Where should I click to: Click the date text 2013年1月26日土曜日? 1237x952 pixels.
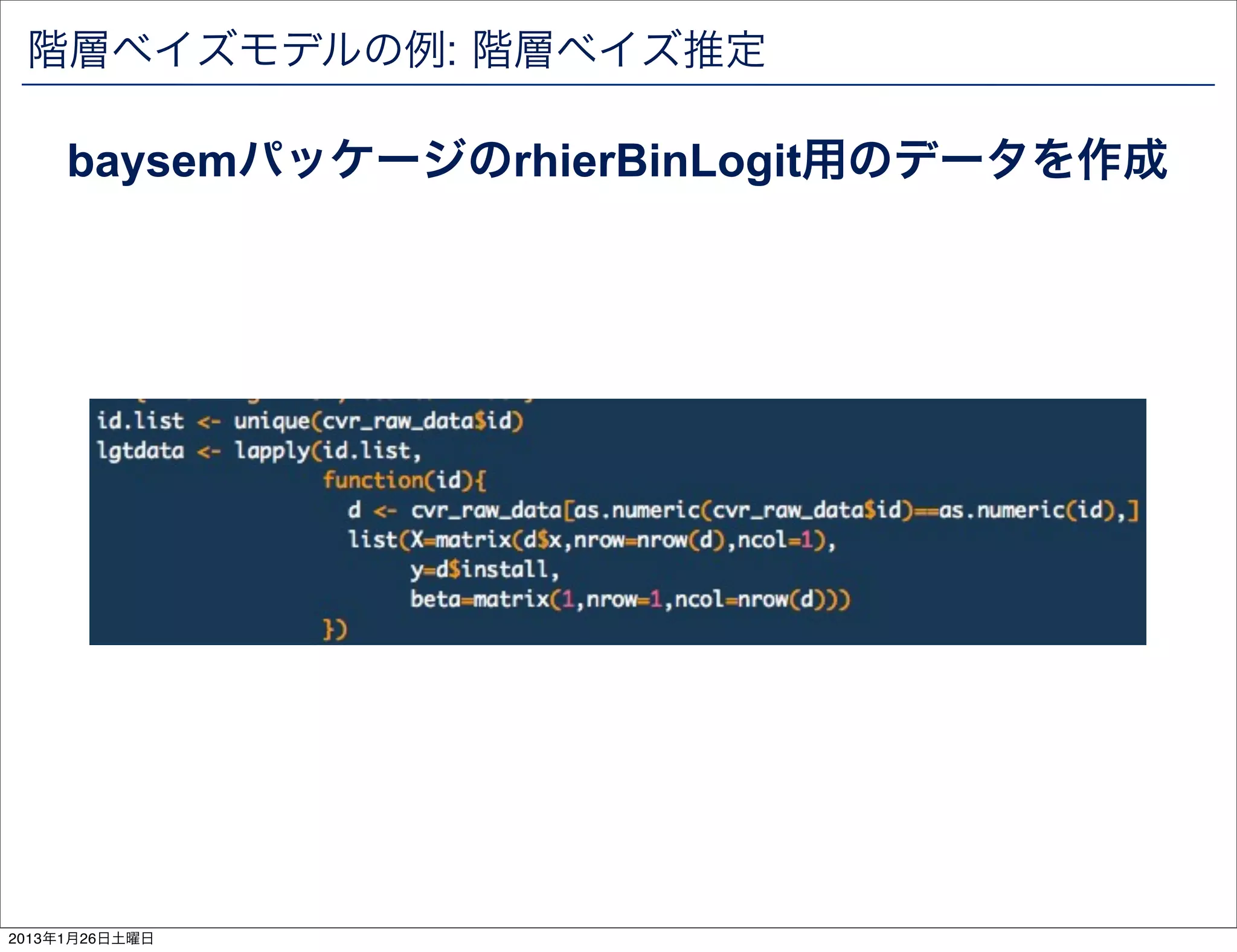coord(81,938)
